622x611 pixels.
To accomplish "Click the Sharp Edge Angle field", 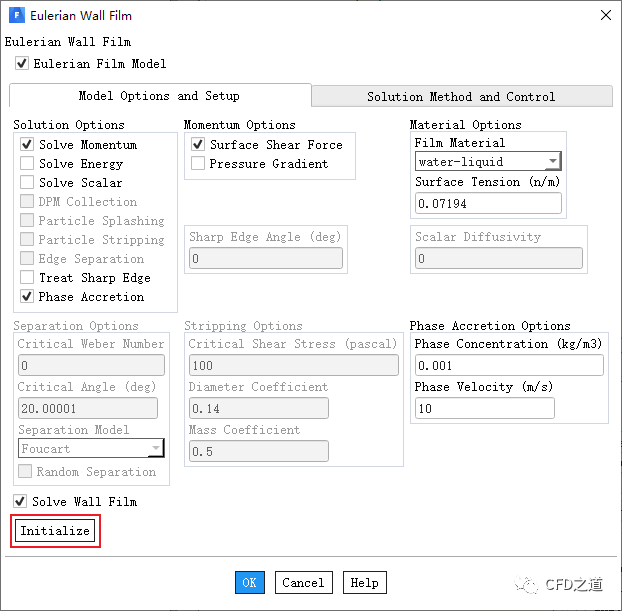I will click(x=266, y=258).
